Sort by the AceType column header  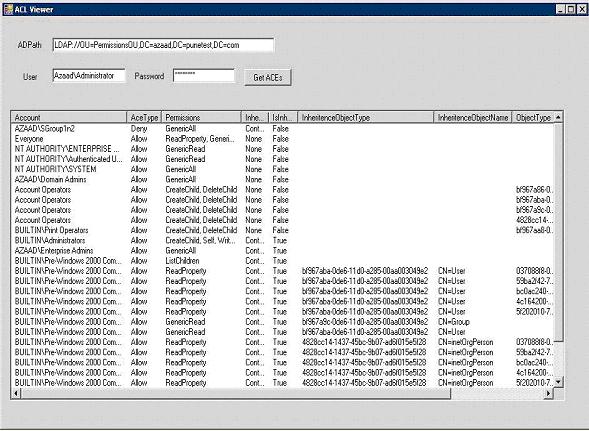(144, 118)
